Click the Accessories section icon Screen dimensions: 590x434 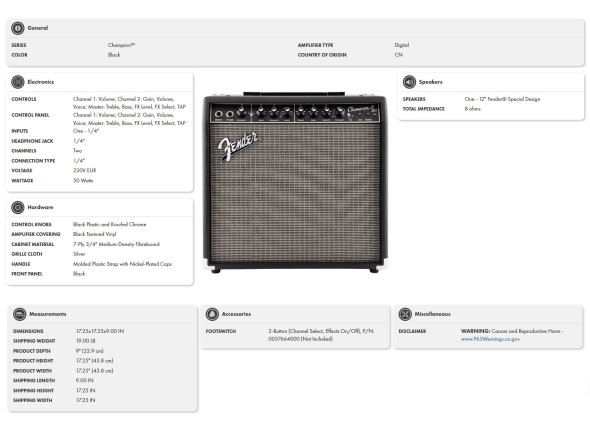coord(212,314)
